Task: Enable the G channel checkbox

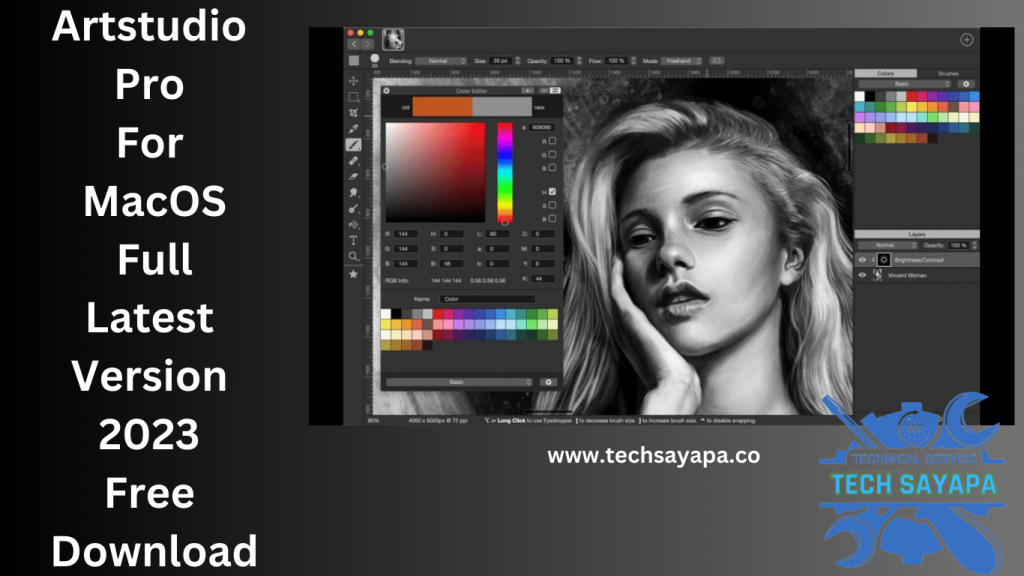Action: (x=552, y=154)
